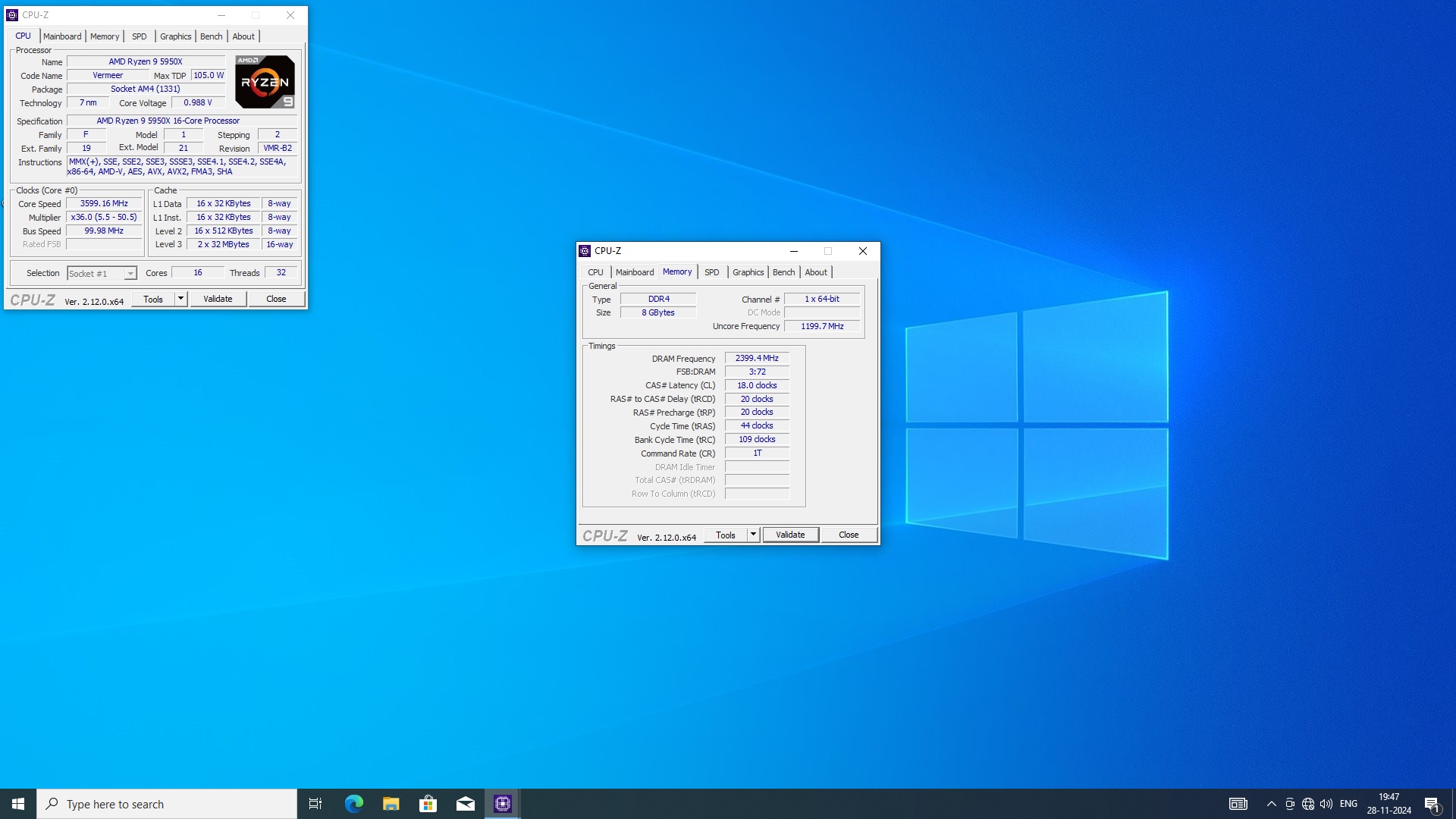
Task: Click Validate button in the CPU window
Action: pyautogui.click(x=218, y=299)
